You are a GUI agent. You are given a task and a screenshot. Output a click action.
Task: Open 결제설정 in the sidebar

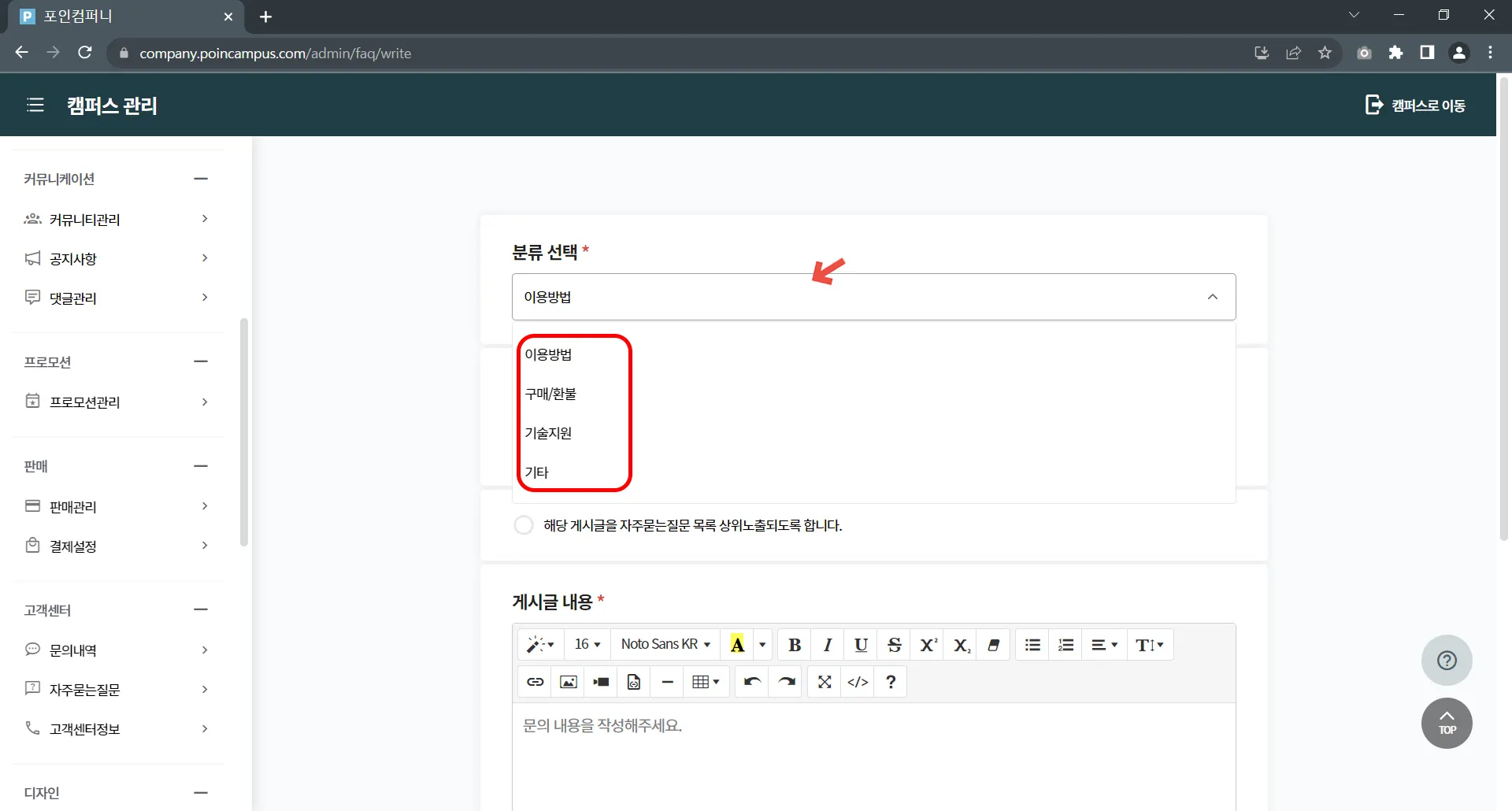(x=118, y=546)
